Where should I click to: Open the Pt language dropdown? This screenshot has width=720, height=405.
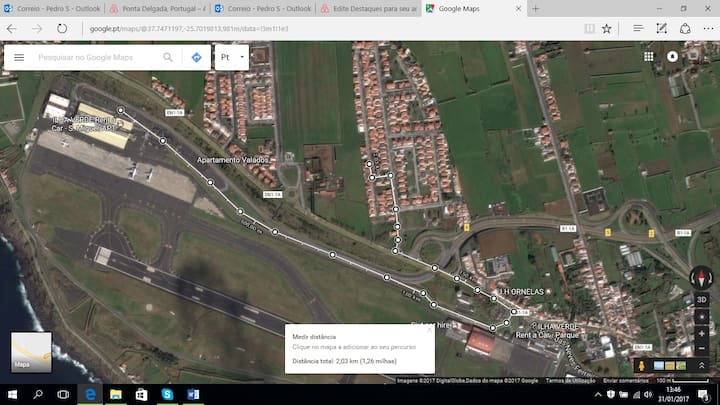[232, 58]
